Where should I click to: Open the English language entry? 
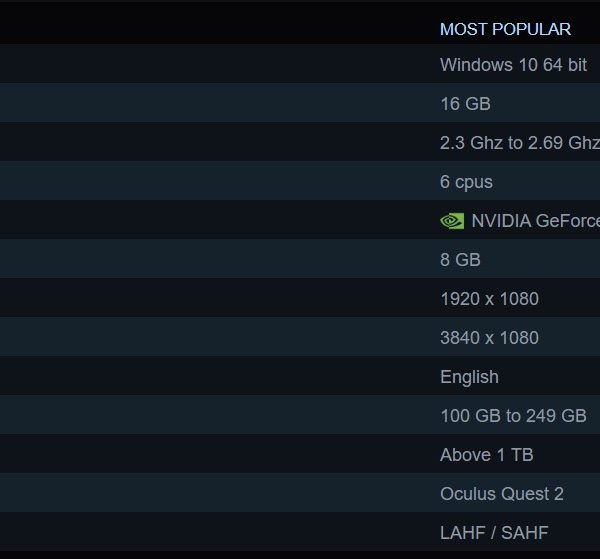[300, 376]
